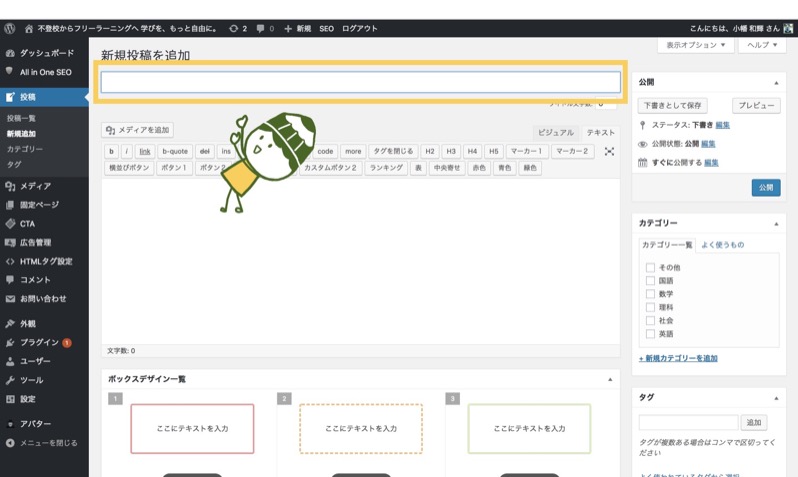Image resolution: width=798 pixels, height=477 pixels.
Task: Click the main text editor area
Action: (x=360, y=261)
